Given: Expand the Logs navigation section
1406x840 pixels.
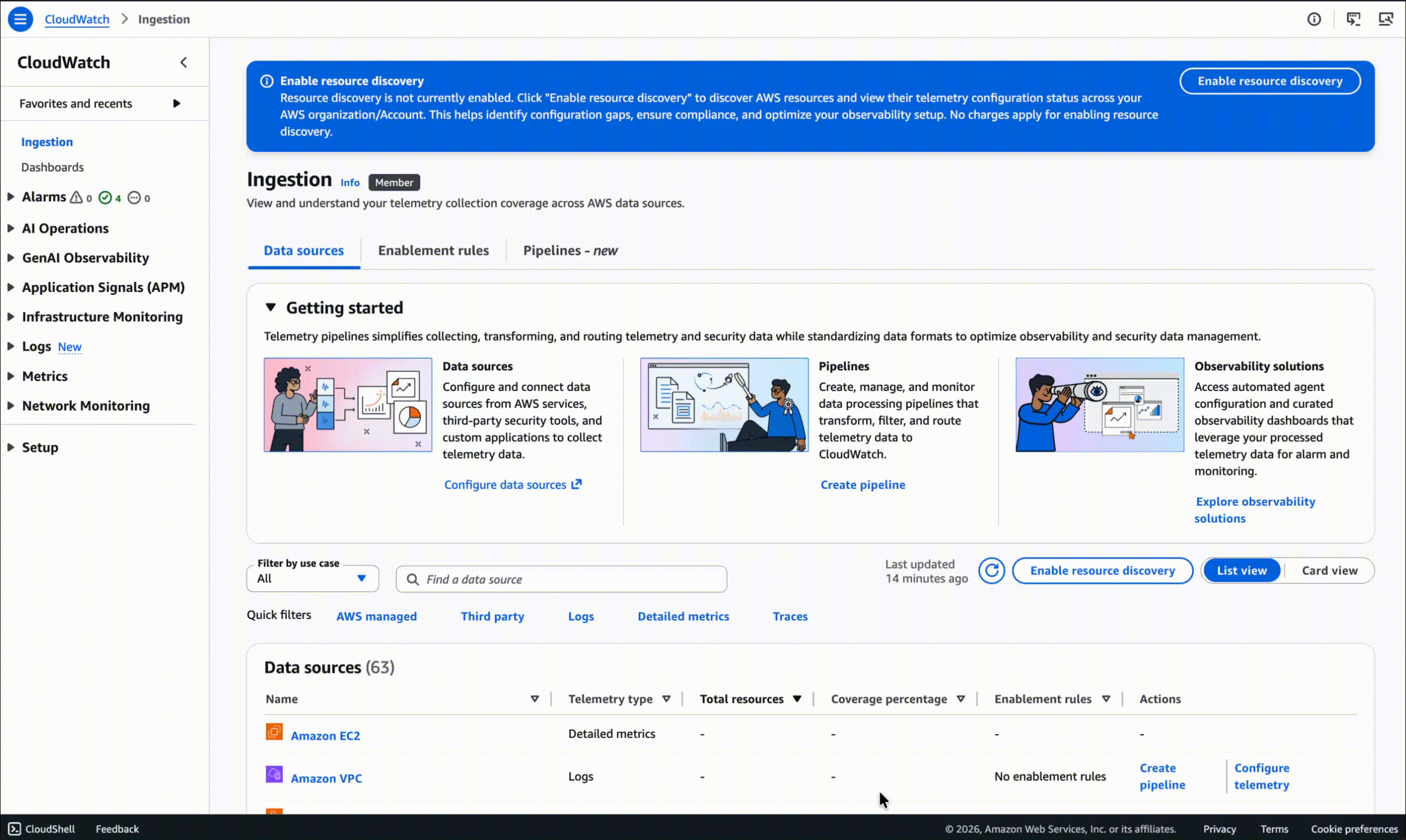Looking at the screenshot, I should click(x=11, y=346).
